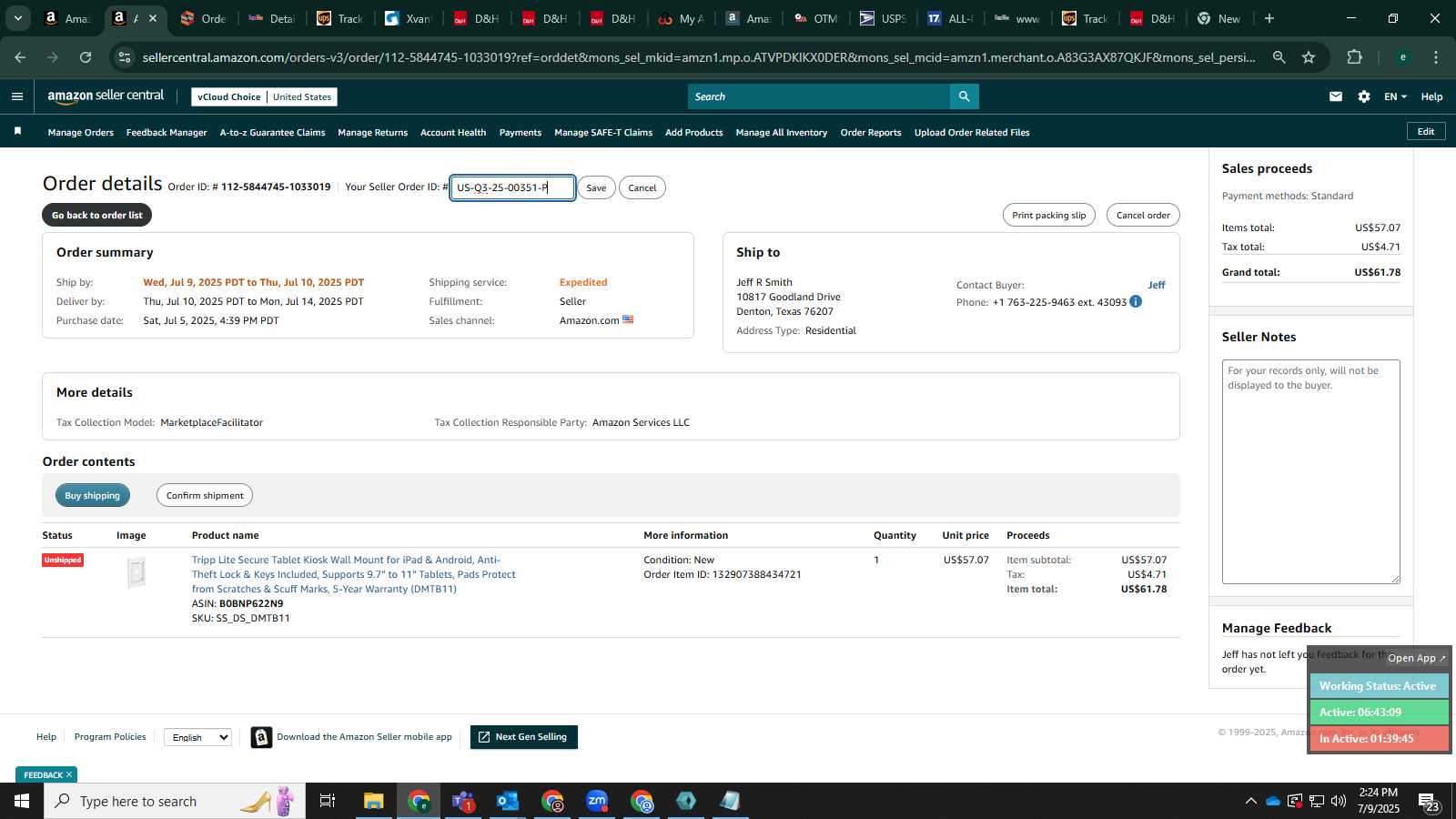
Task: Switch to the USPS browser tab
Action: click(x=884, y=18)
